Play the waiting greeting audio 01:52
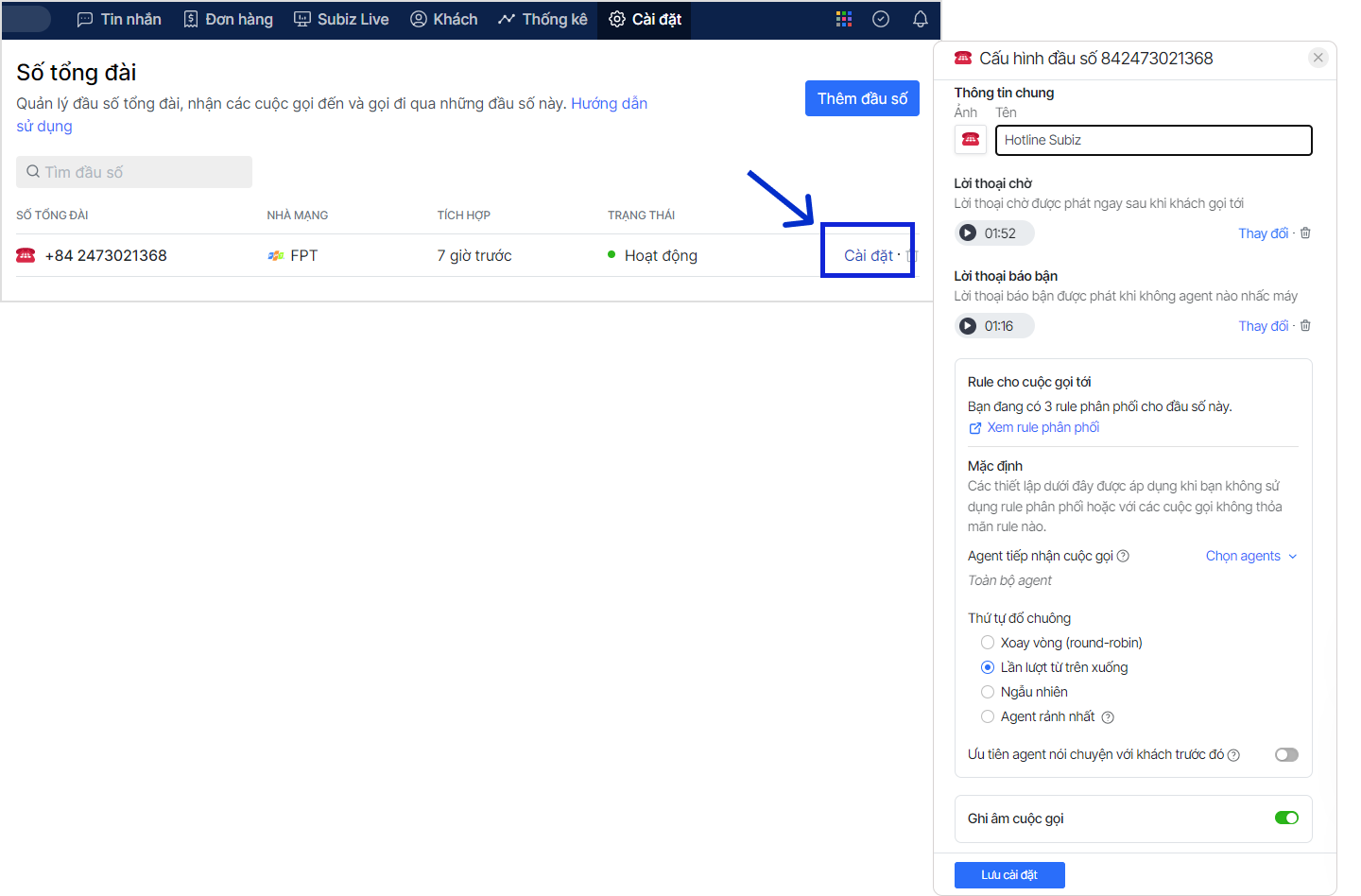Image resolution: width=1361 pixels, height=896 pixels. click(968, 233)
